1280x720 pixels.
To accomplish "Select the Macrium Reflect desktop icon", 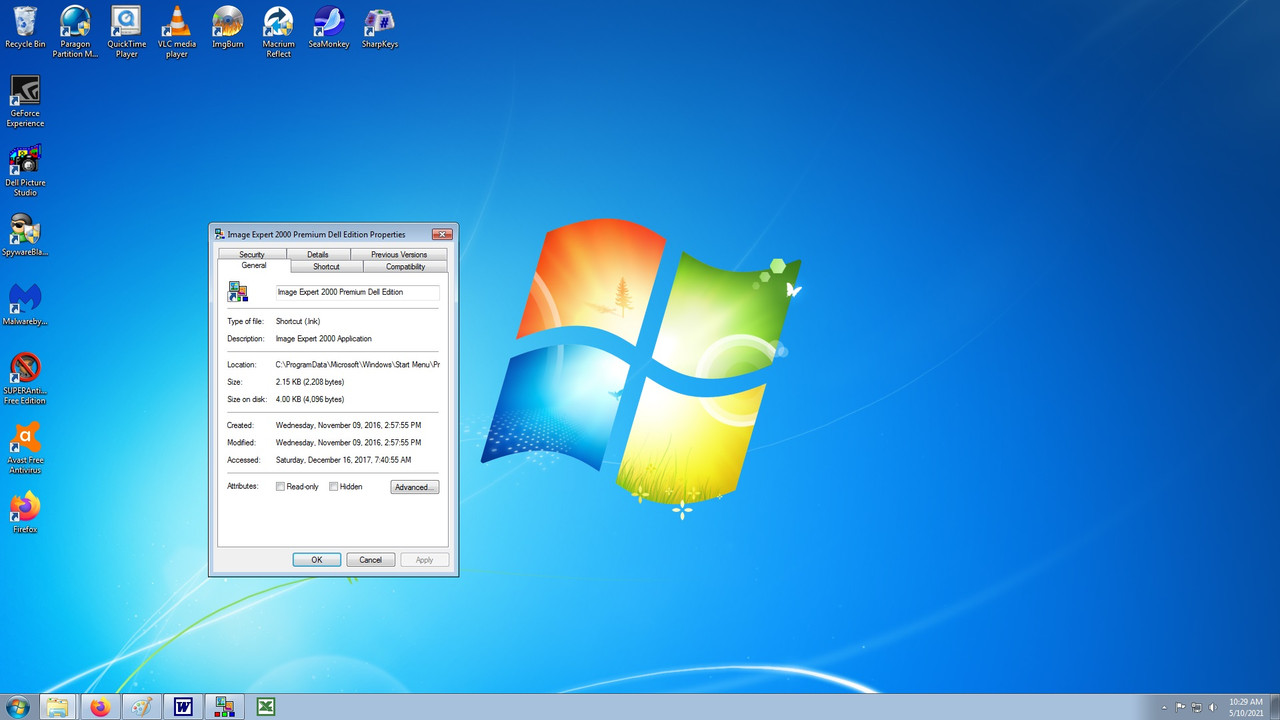I will click(278, 25).
